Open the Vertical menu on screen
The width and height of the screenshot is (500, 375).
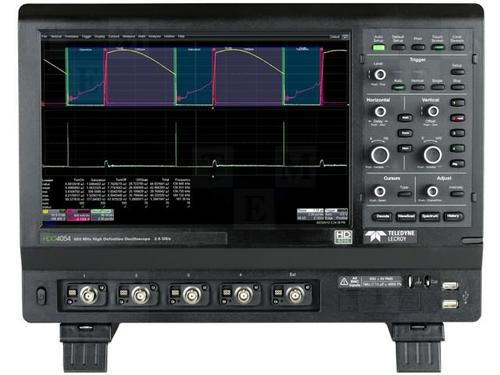(56, 36)
